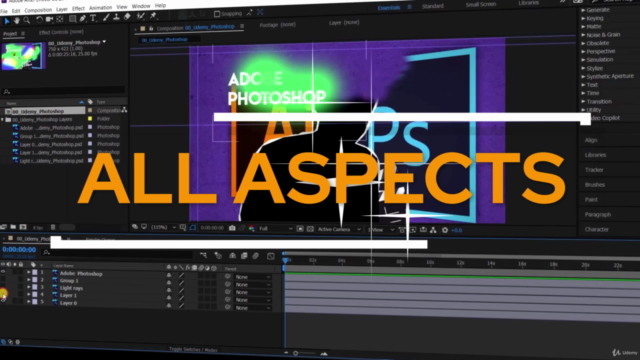
Task: Select the Rotation tool
Action: tap(39, 20)
